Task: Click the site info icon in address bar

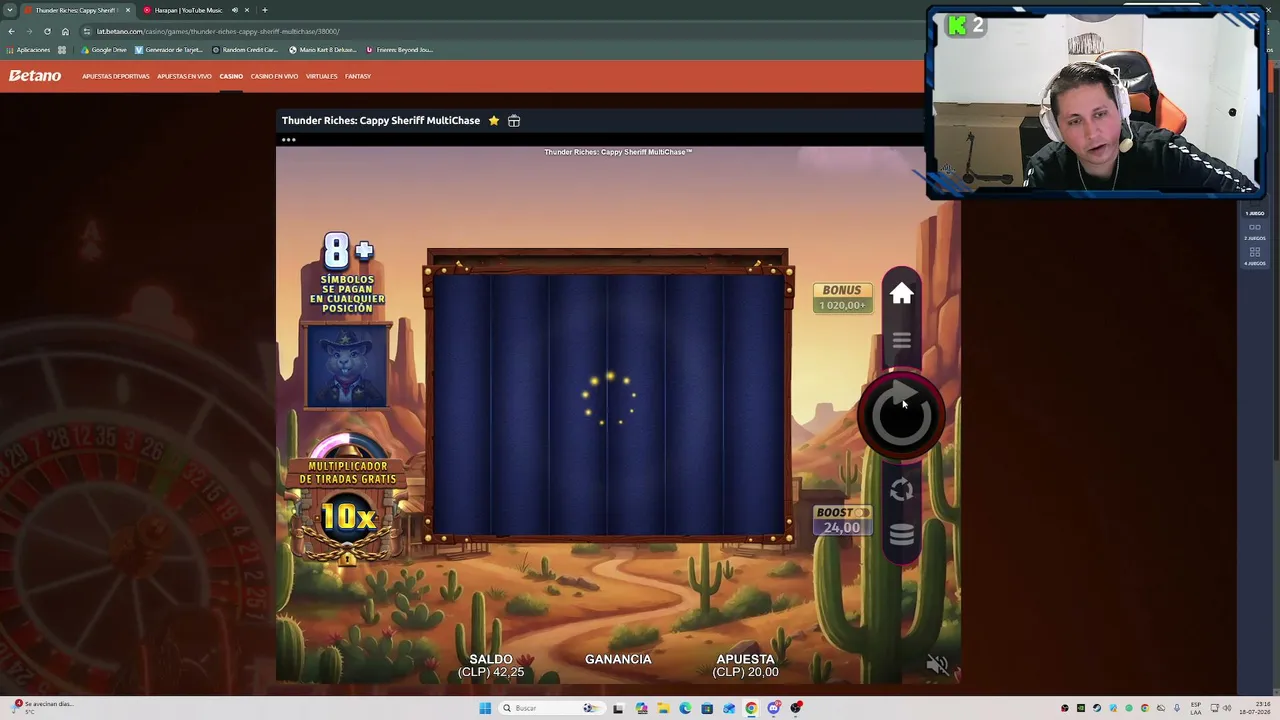Action: [x=87, y=31]
